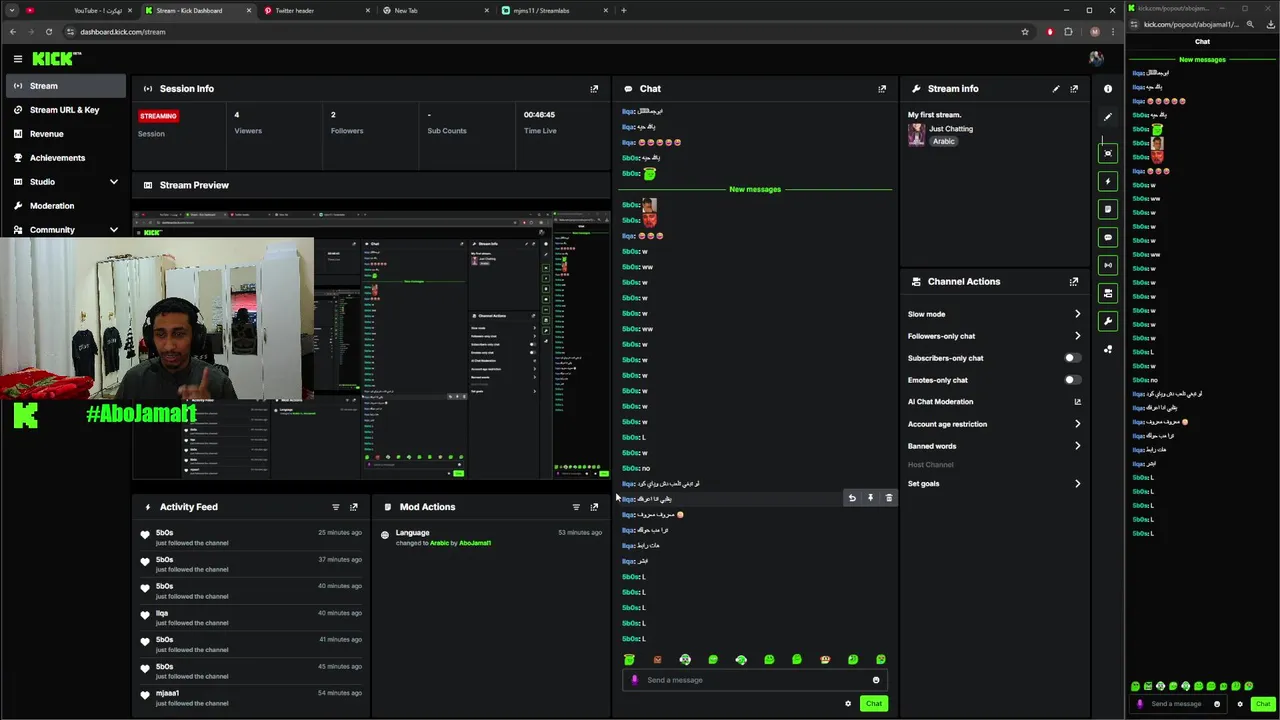Pop out the Stream info panel

(1074, 89)
